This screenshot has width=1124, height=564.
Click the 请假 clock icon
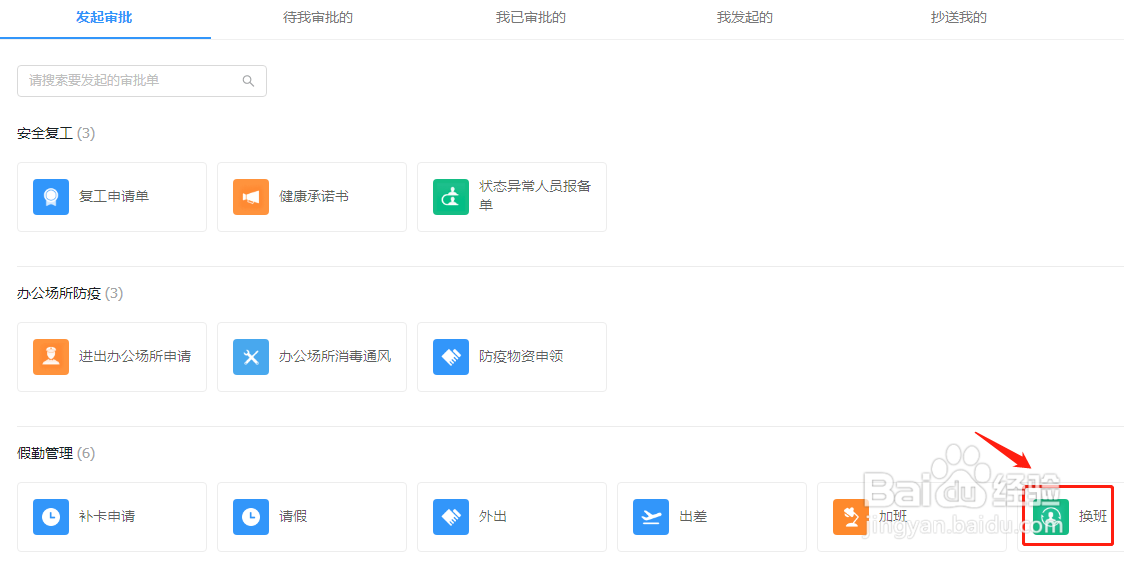tap(251, 517)
